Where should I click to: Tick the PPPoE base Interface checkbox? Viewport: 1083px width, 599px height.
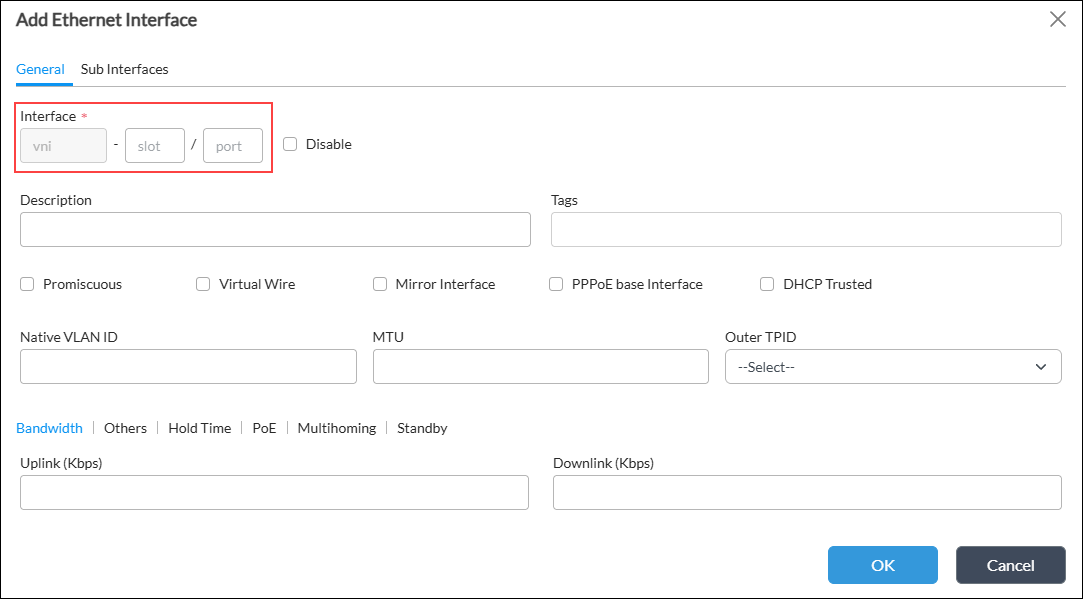pos(556,284)
